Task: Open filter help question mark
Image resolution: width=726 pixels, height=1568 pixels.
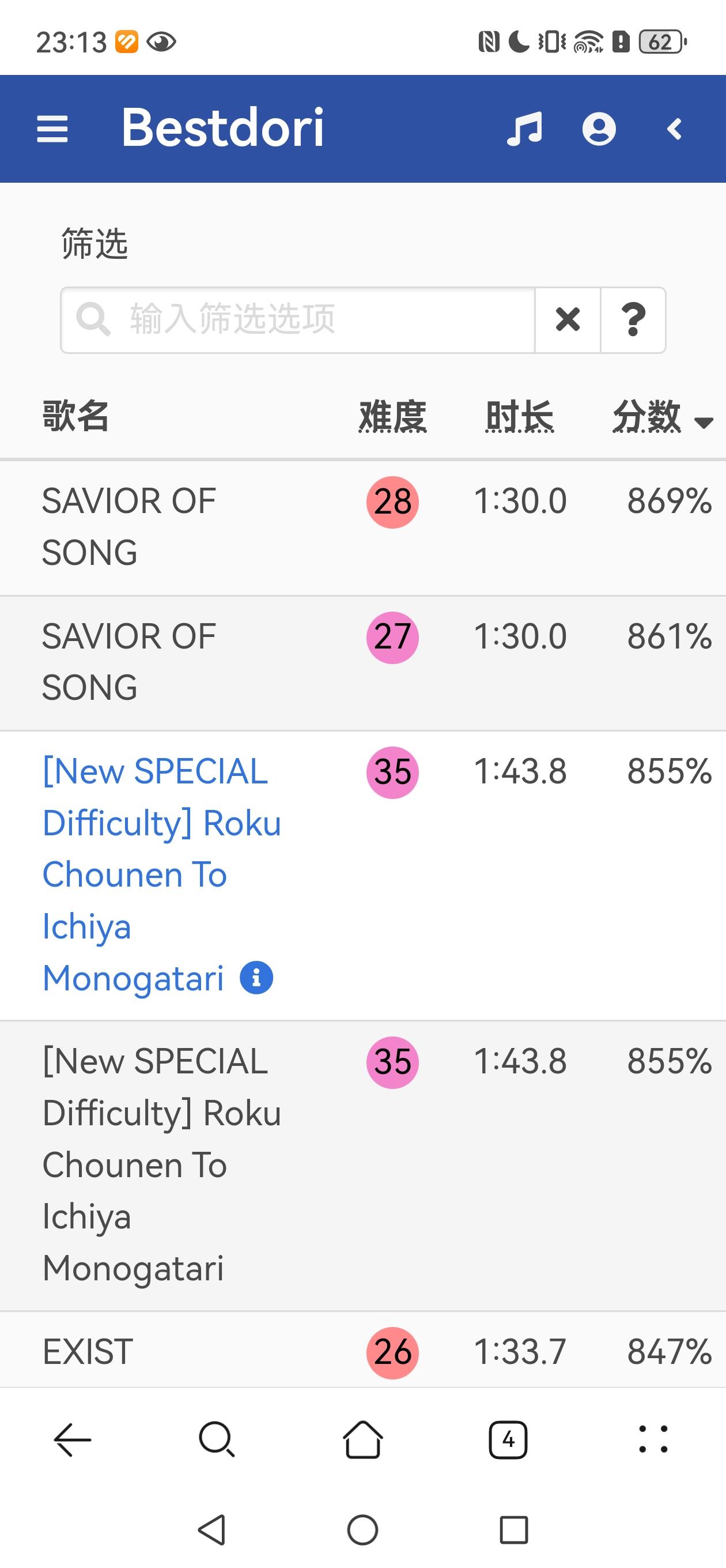Action: tap(633, 319)
